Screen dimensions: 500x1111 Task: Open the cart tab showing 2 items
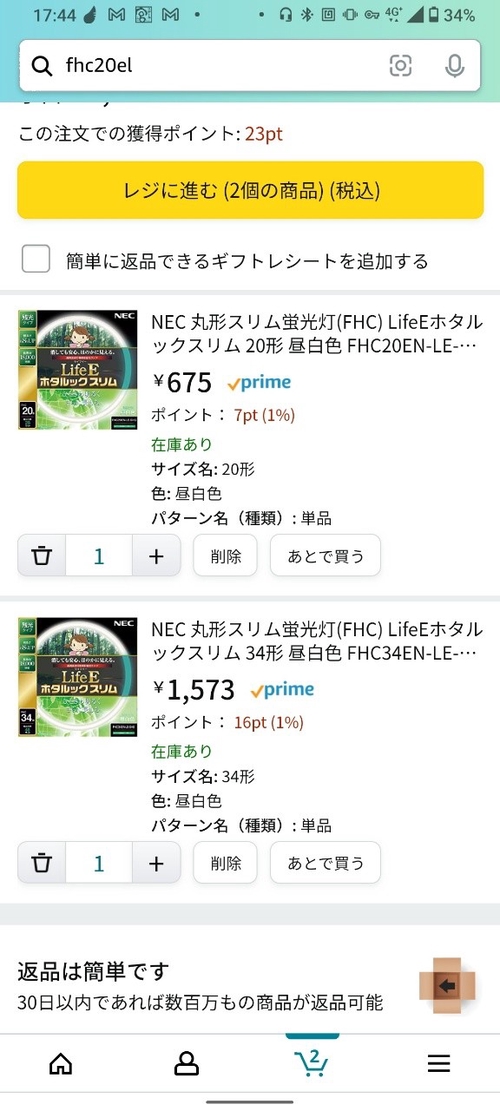coord(312,1063)
